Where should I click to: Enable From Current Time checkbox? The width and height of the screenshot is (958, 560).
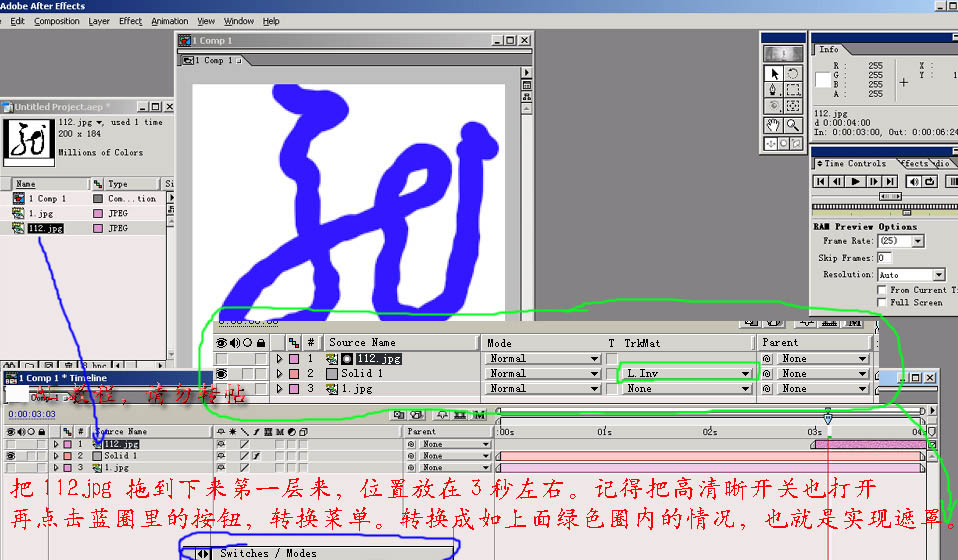(882, 290)
